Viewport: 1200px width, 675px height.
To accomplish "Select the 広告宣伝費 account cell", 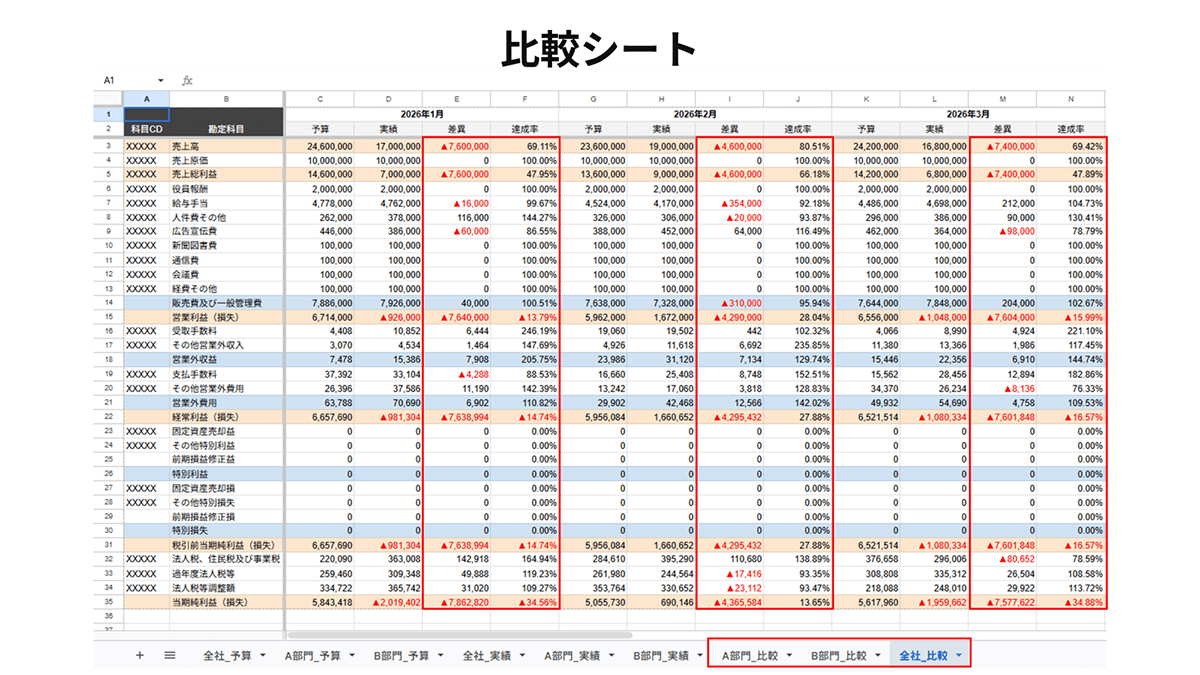I will point(226,230).
